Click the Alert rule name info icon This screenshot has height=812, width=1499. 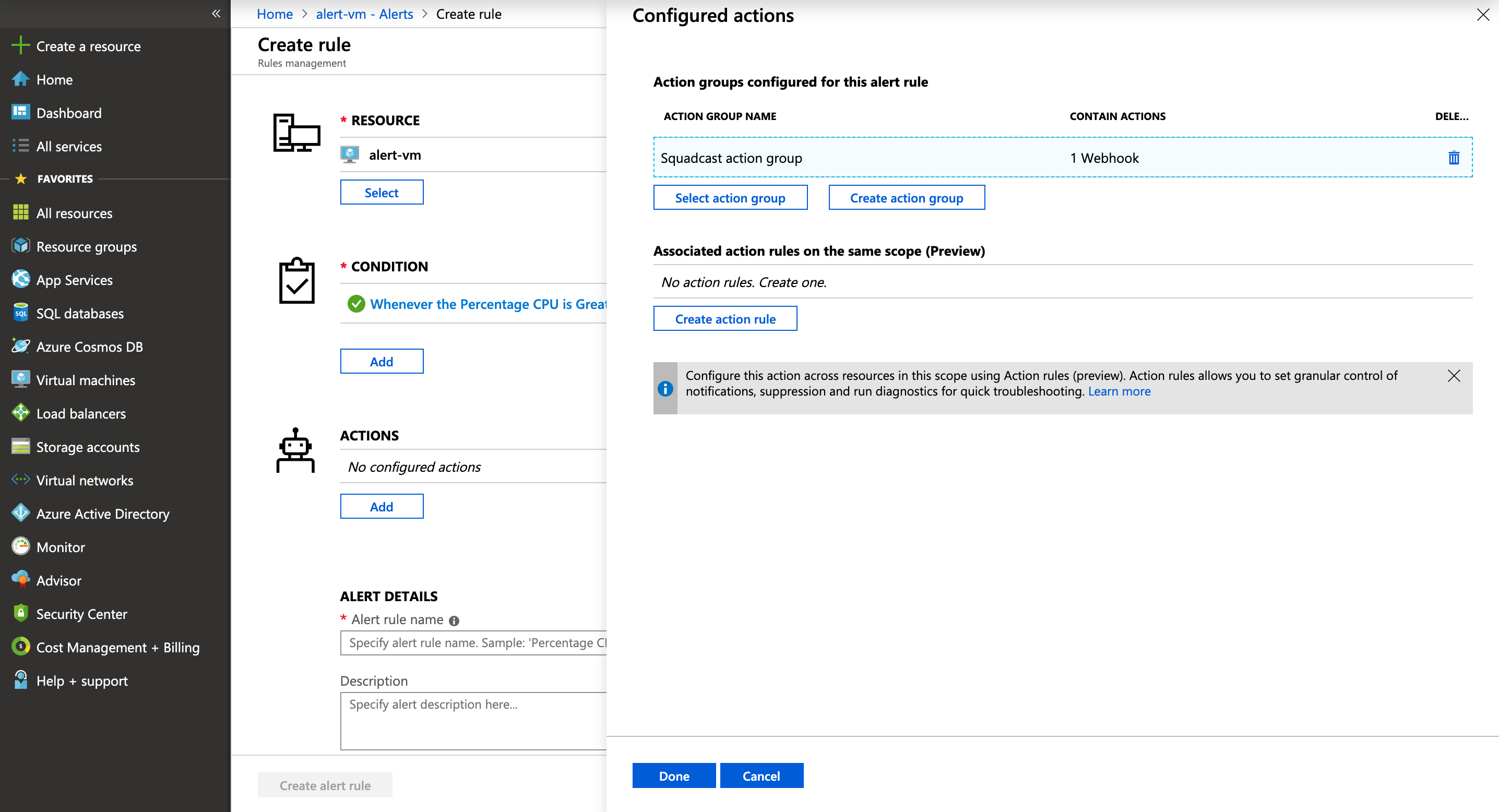(454, 620)
